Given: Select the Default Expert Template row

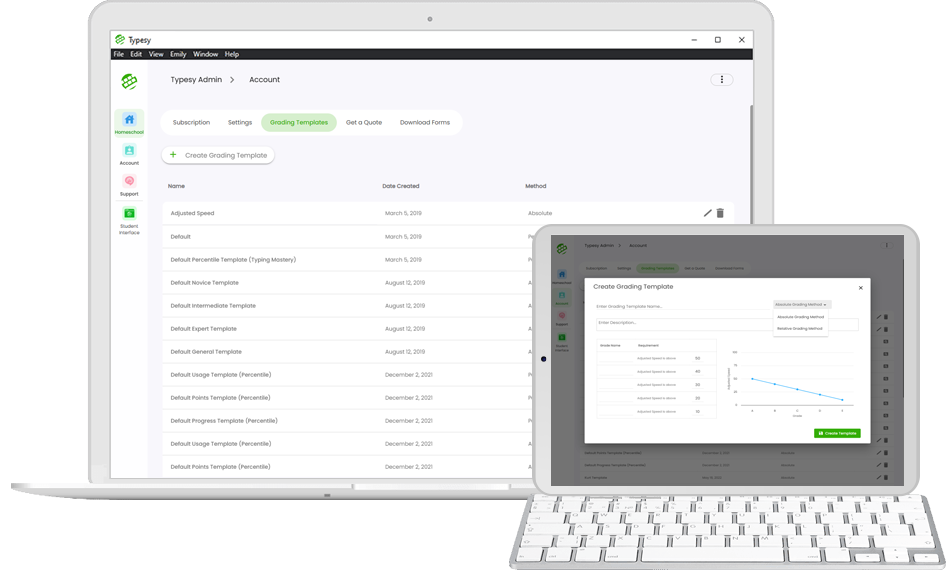Looking at the screenshot, I should (347, 328).
